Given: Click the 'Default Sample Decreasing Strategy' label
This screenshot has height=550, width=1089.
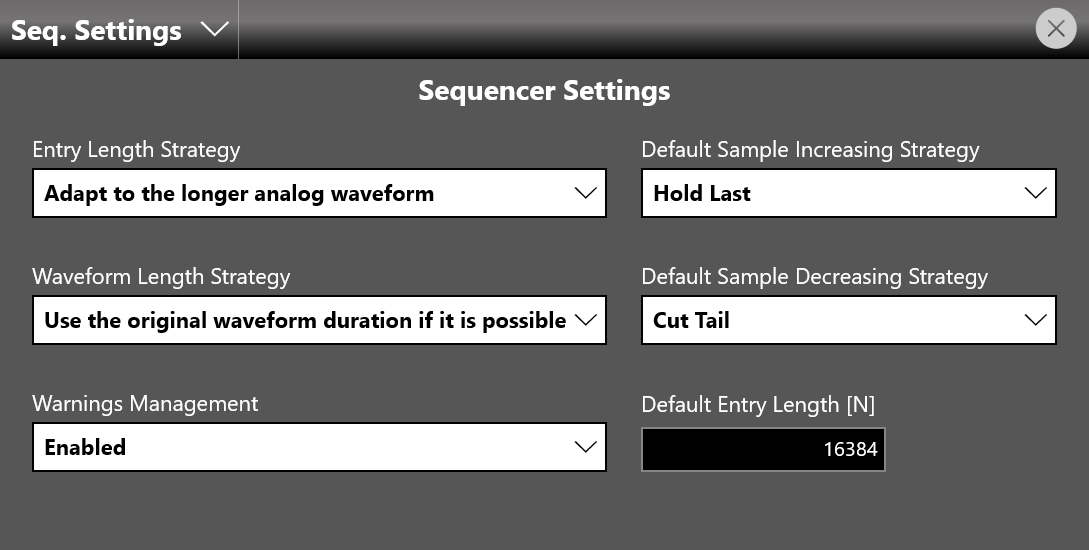Looking at the screenshot, I should (815, 277).
